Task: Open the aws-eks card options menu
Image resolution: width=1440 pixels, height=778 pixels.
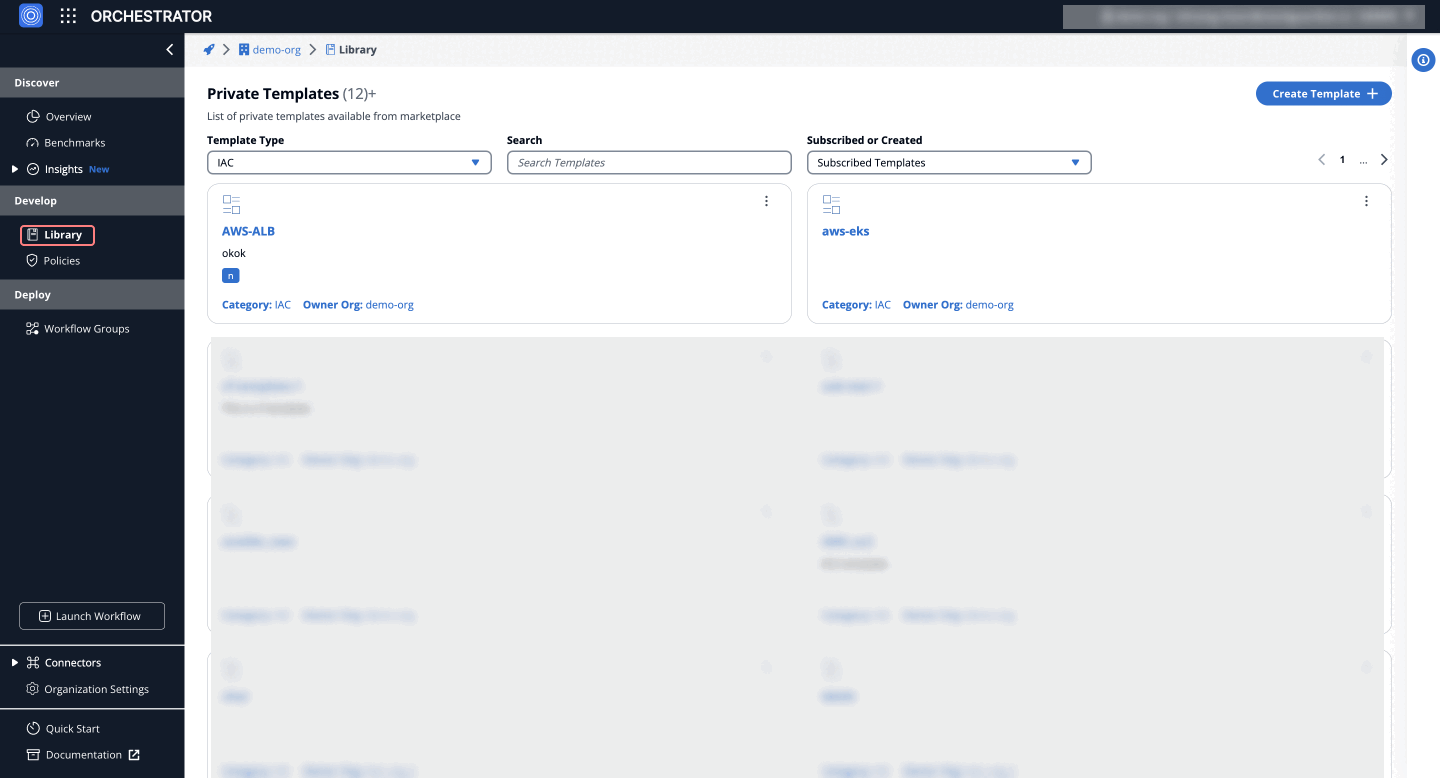Action: (x=1367, y=201)
